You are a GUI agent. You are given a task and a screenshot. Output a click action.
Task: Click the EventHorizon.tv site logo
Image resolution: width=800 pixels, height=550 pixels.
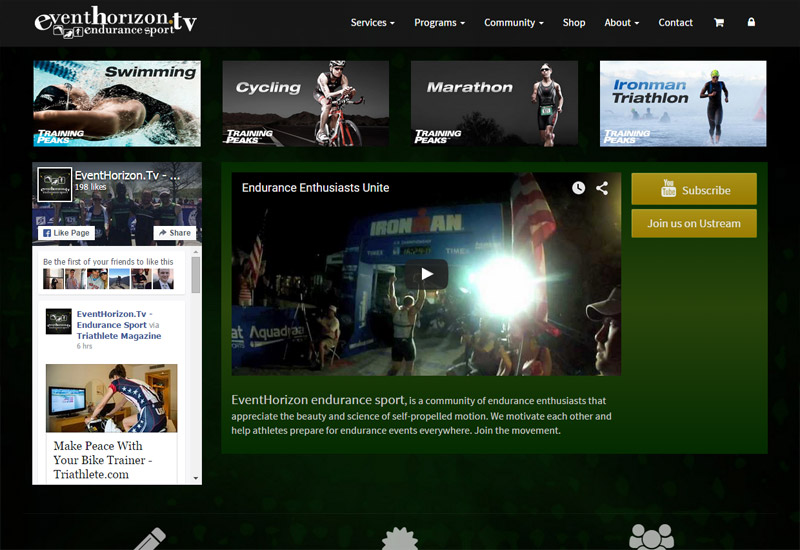[115, 22]
